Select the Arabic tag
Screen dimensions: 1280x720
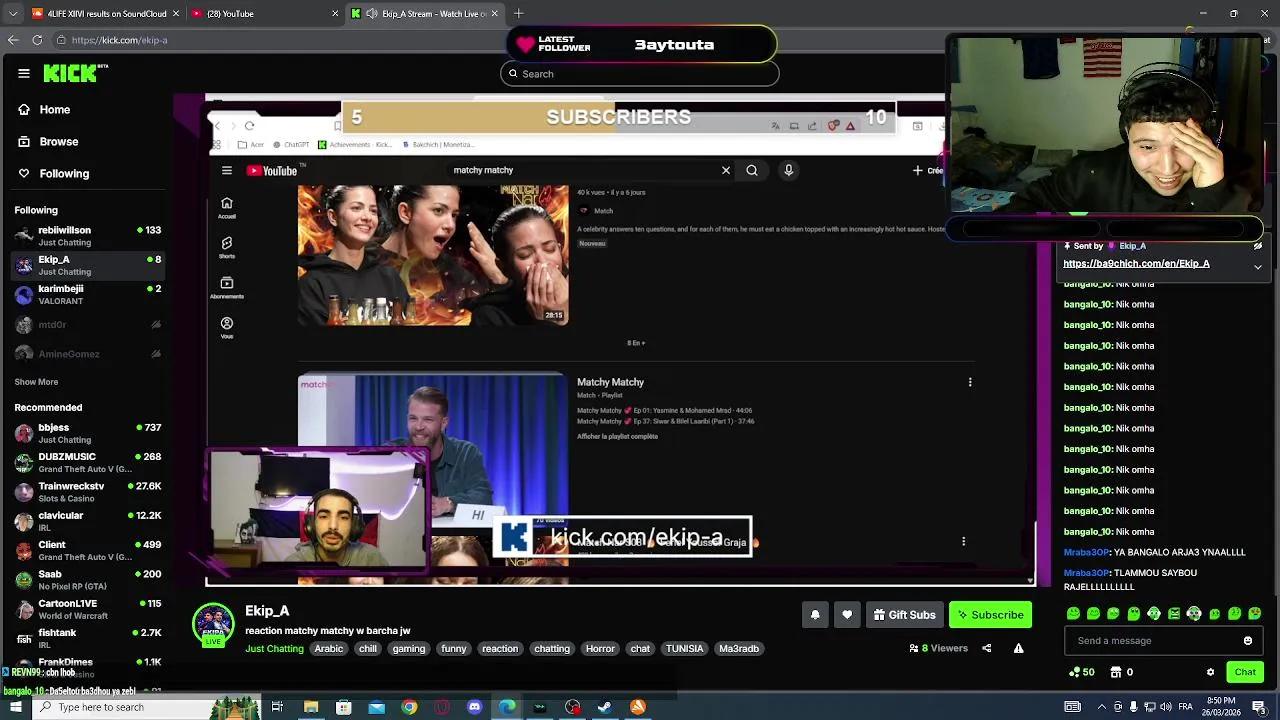[x=329, y=649]
